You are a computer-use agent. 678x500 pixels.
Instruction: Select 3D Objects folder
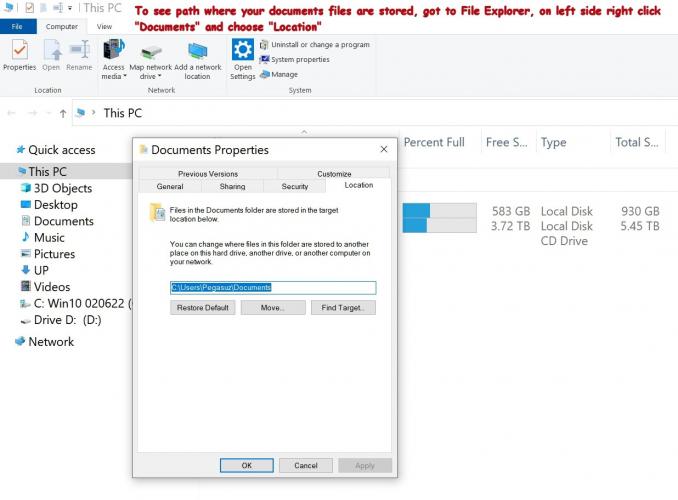point(63,188)
